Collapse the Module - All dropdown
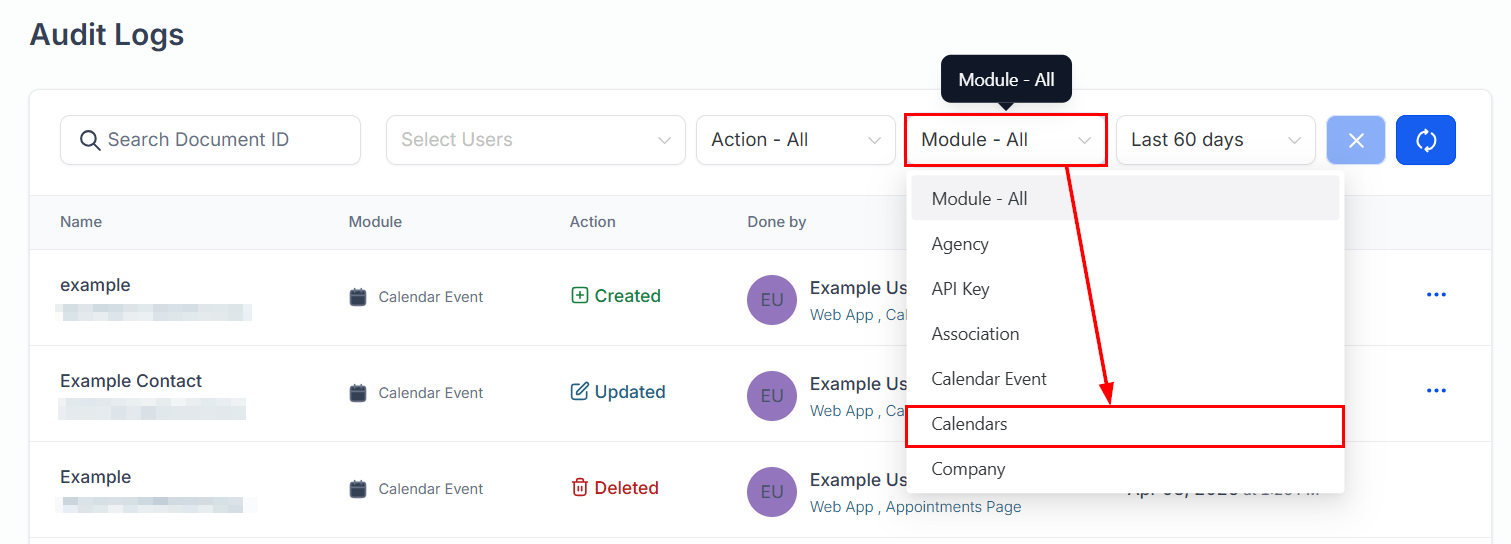Image resolution: width=1511 pixels, height=544 pixels. click(1006, 140)
